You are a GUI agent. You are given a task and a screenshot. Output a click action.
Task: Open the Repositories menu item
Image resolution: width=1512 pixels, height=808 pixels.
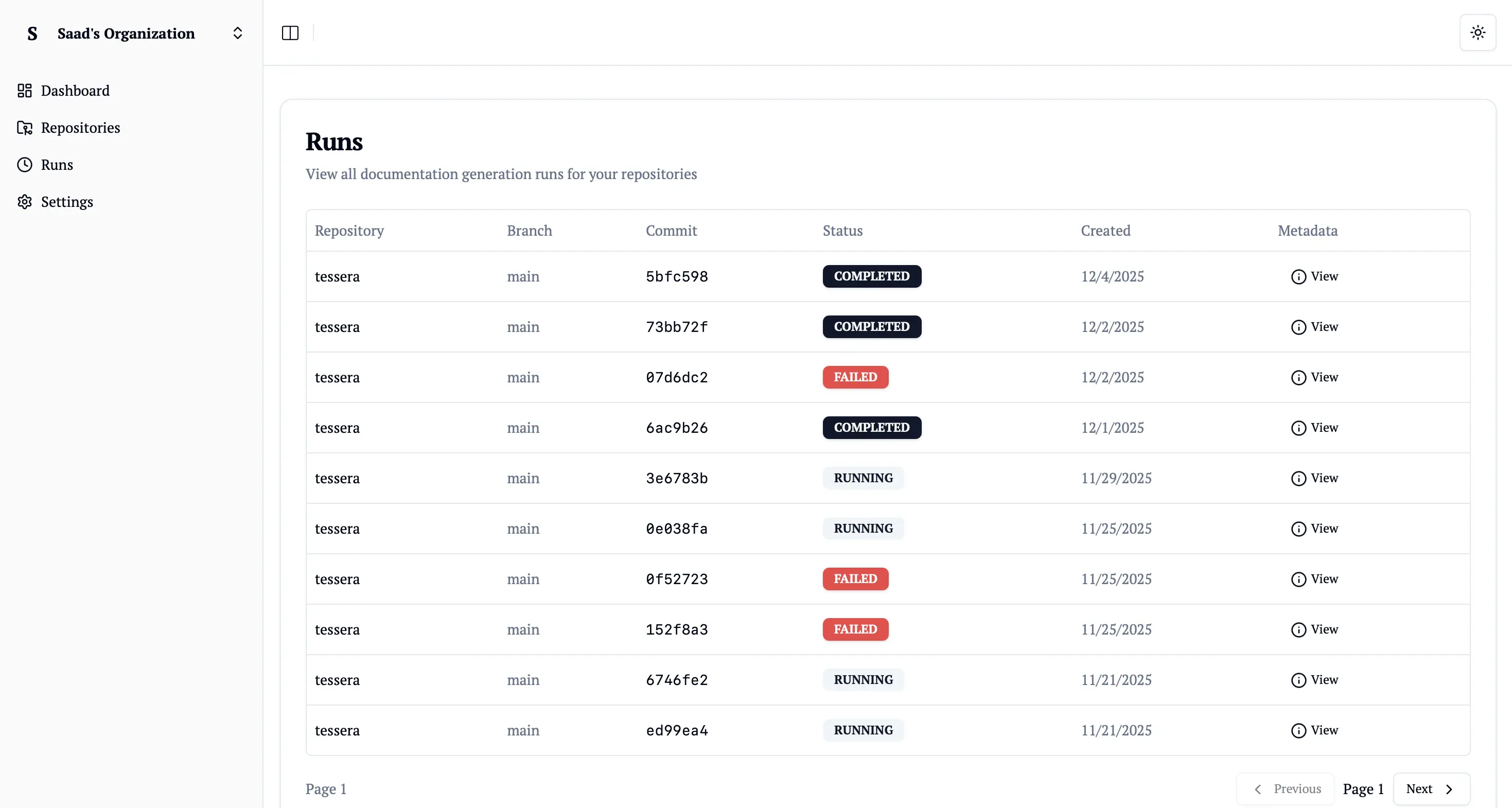[x=80, y=127]
